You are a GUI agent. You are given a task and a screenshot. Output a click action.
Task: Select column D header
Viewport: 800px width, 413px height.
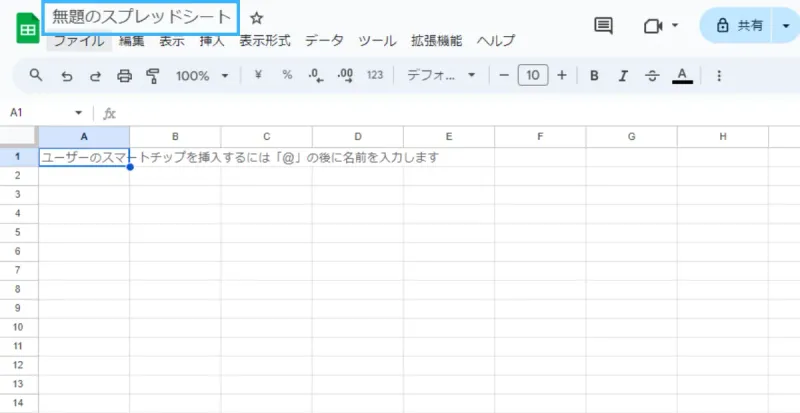(358, 137)
